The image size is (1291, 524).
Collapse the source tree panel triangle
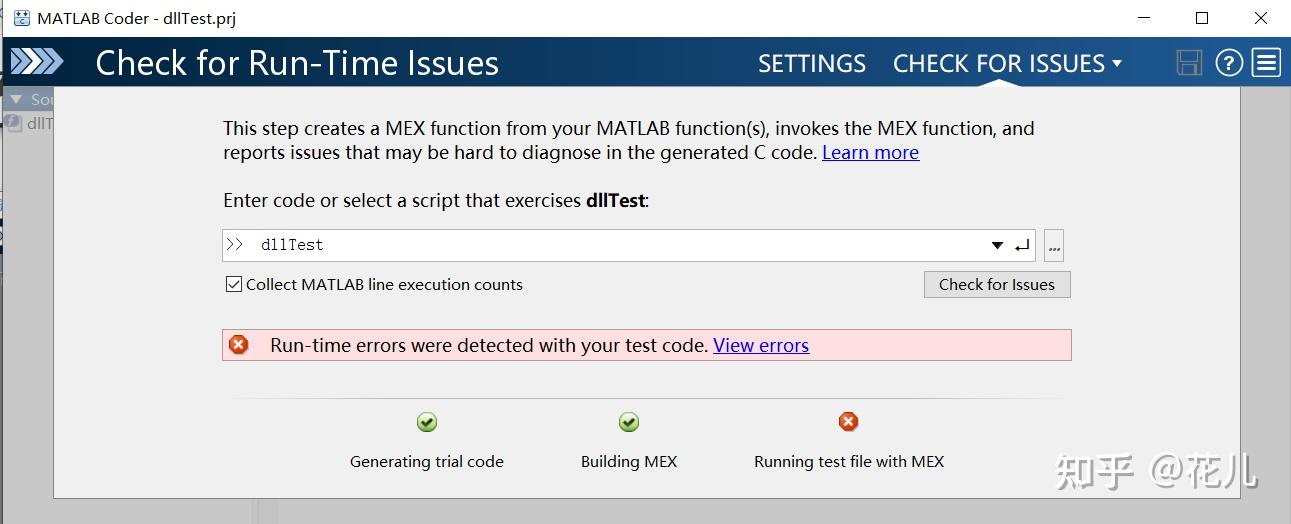click(16, 99)
